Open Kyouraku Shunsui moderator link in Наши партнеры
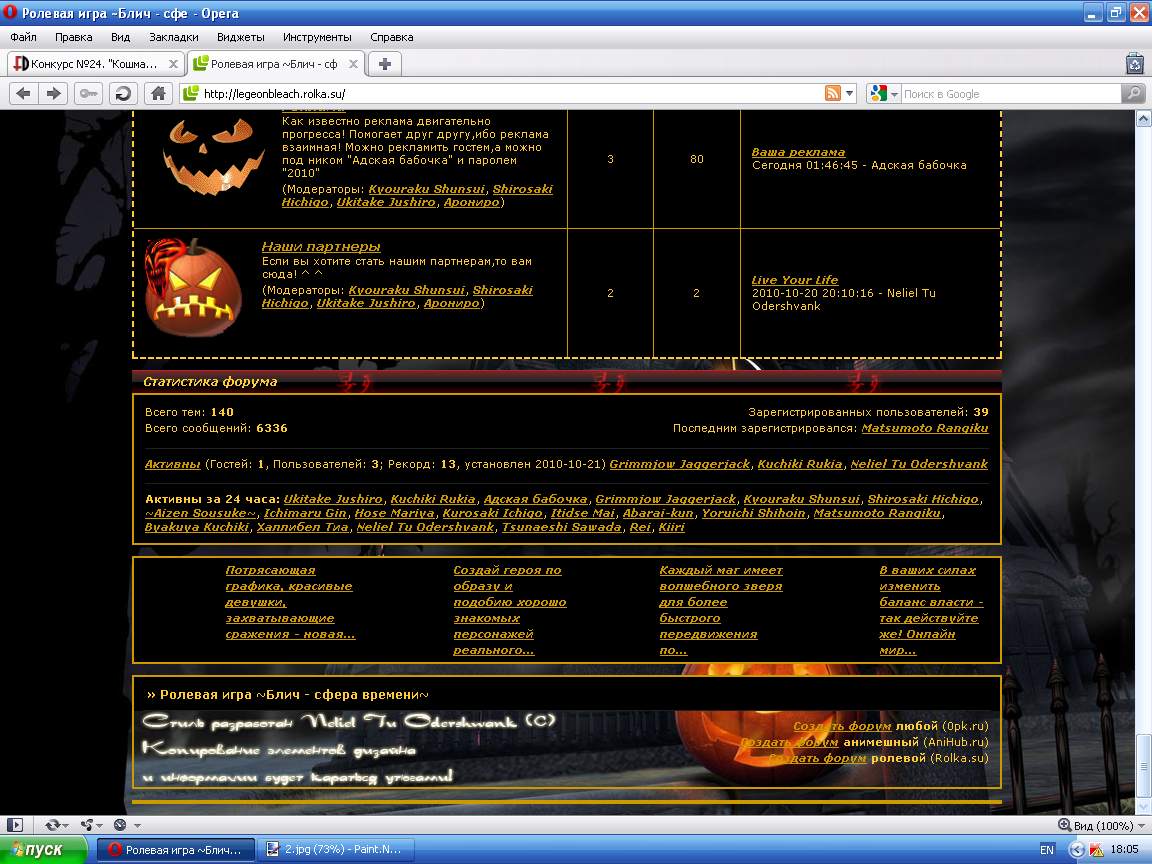 (x=406, y=290)
